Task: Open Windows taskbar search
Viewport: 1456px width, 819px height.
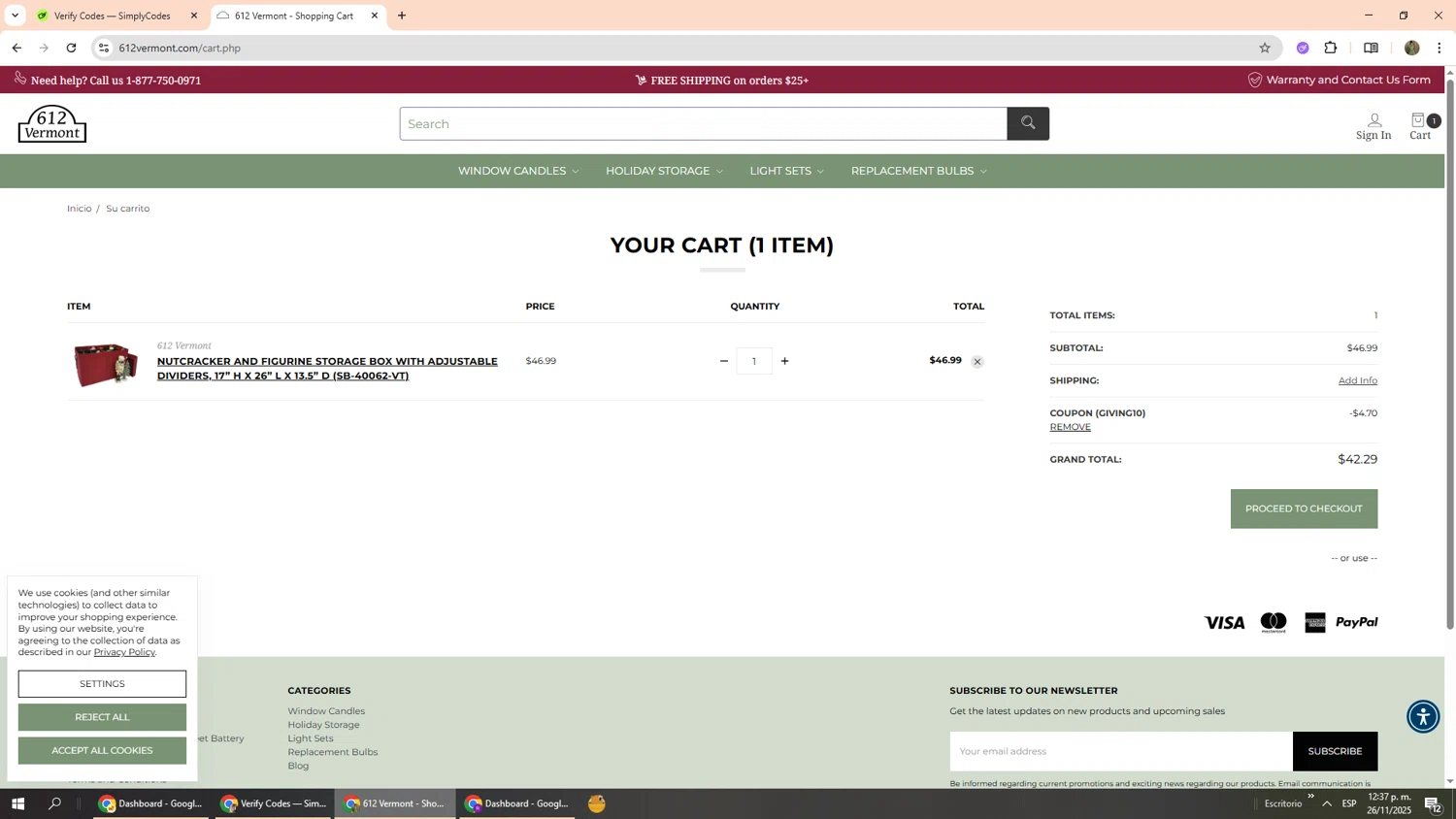Action: 55,803
